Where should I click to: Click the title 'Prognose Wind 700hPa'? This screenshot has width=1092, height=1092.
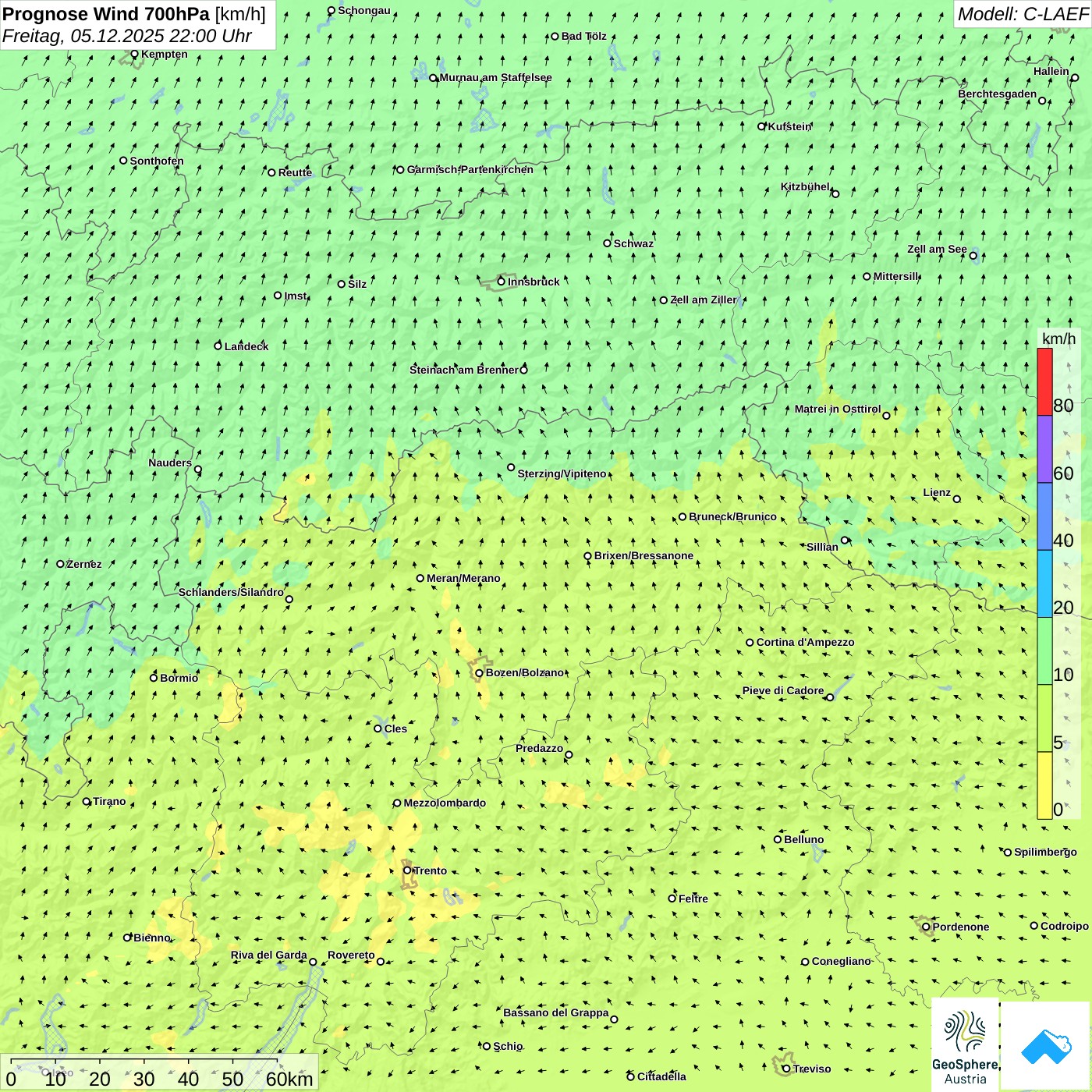106,14
